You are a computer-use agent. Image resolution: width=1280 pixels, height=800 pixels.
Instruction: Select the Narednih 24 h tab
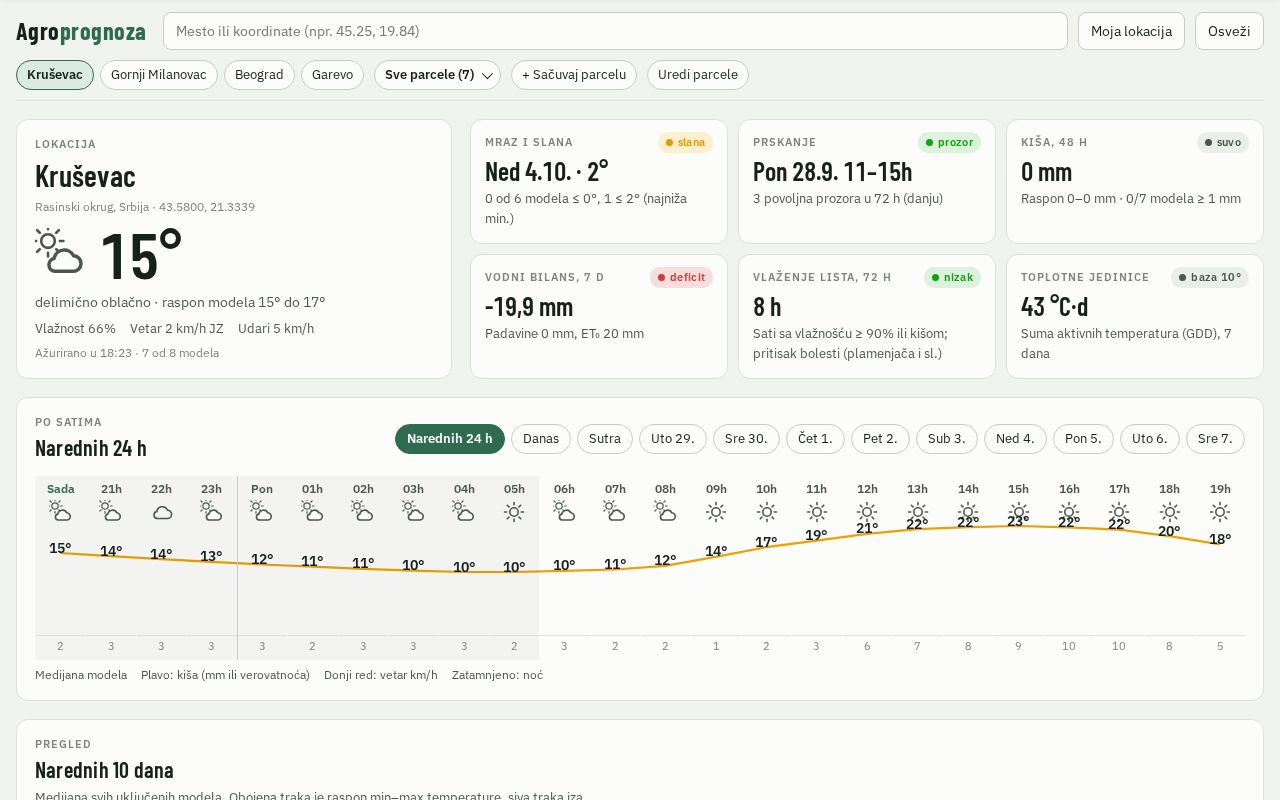[450, 439]
